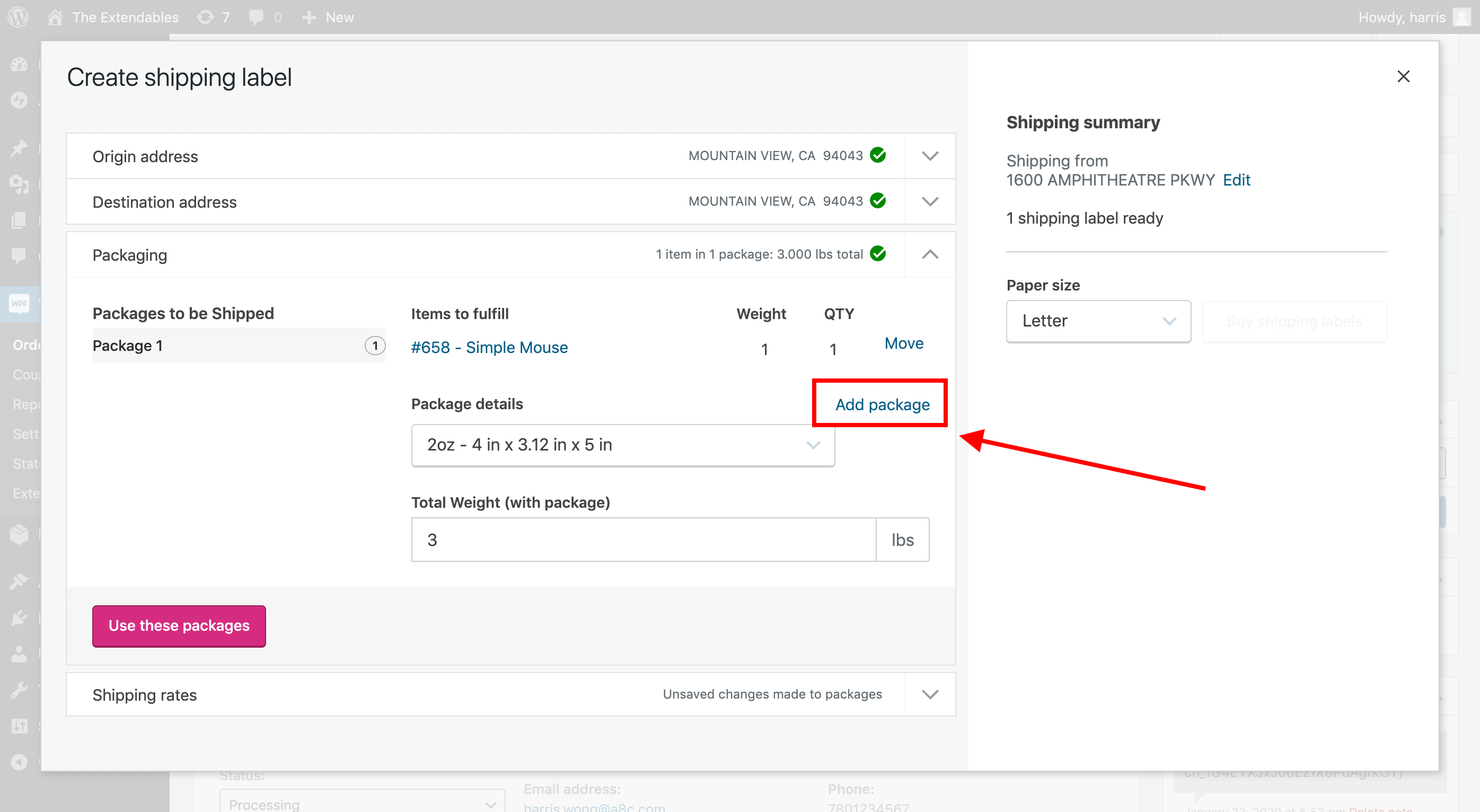Click the lbs unit label
This screenshot has height=812, width=1480.
click(902, 540)
